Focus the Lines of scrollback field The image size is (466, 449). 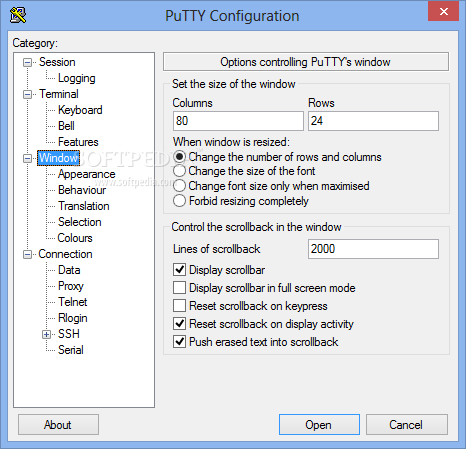(x=373, y=249)
